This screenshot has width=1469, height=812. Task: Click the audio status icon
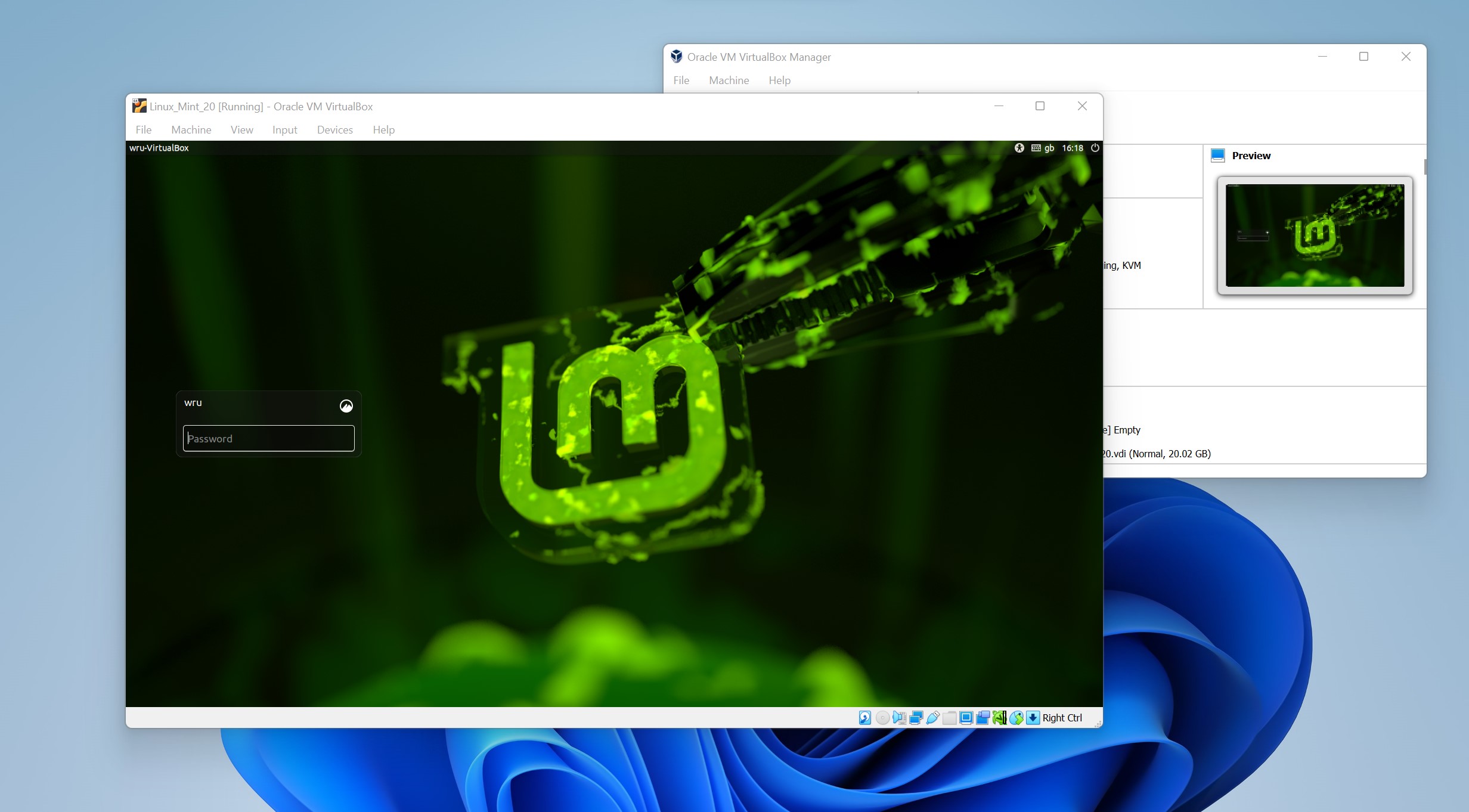tap(900, 718)
